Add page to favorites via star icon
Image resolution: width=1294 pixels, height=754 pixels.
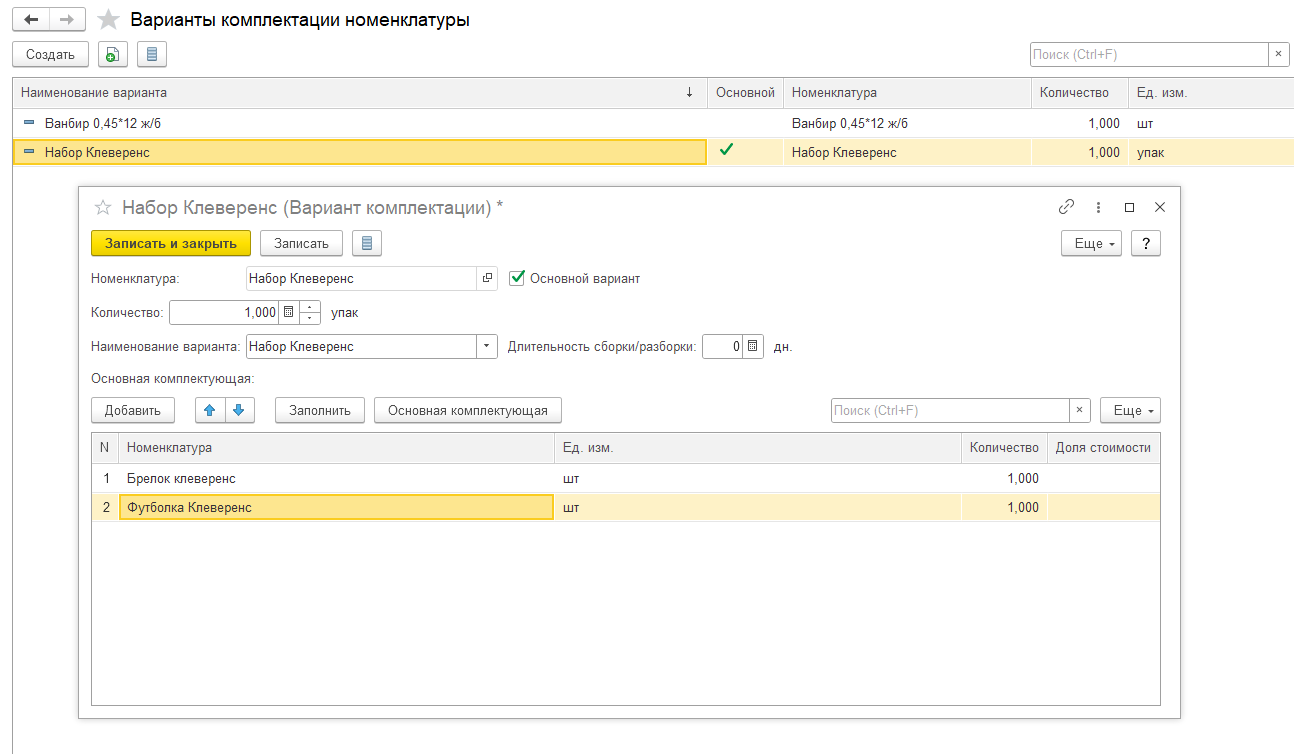(109, 20)
